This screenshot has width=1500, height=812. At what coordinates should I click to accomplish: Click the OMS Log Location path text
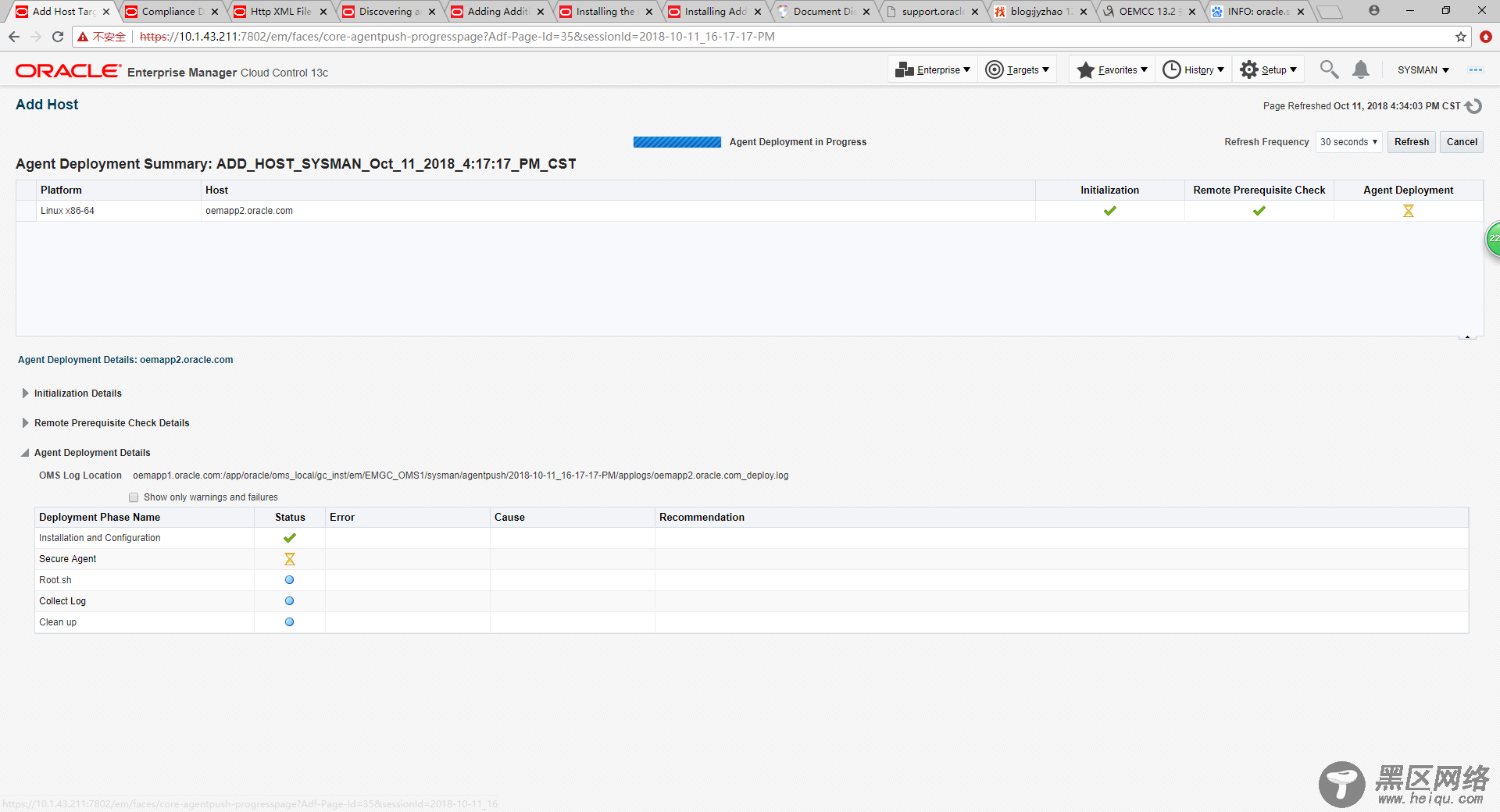click(x=460, y=475)
